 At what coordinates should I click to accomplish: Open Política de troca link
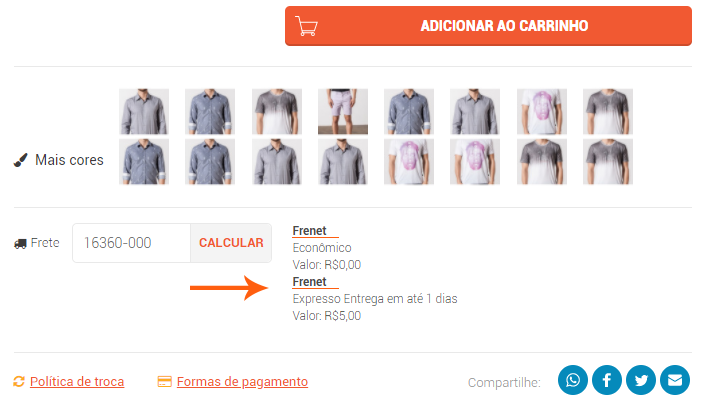(x=77, y=382)
